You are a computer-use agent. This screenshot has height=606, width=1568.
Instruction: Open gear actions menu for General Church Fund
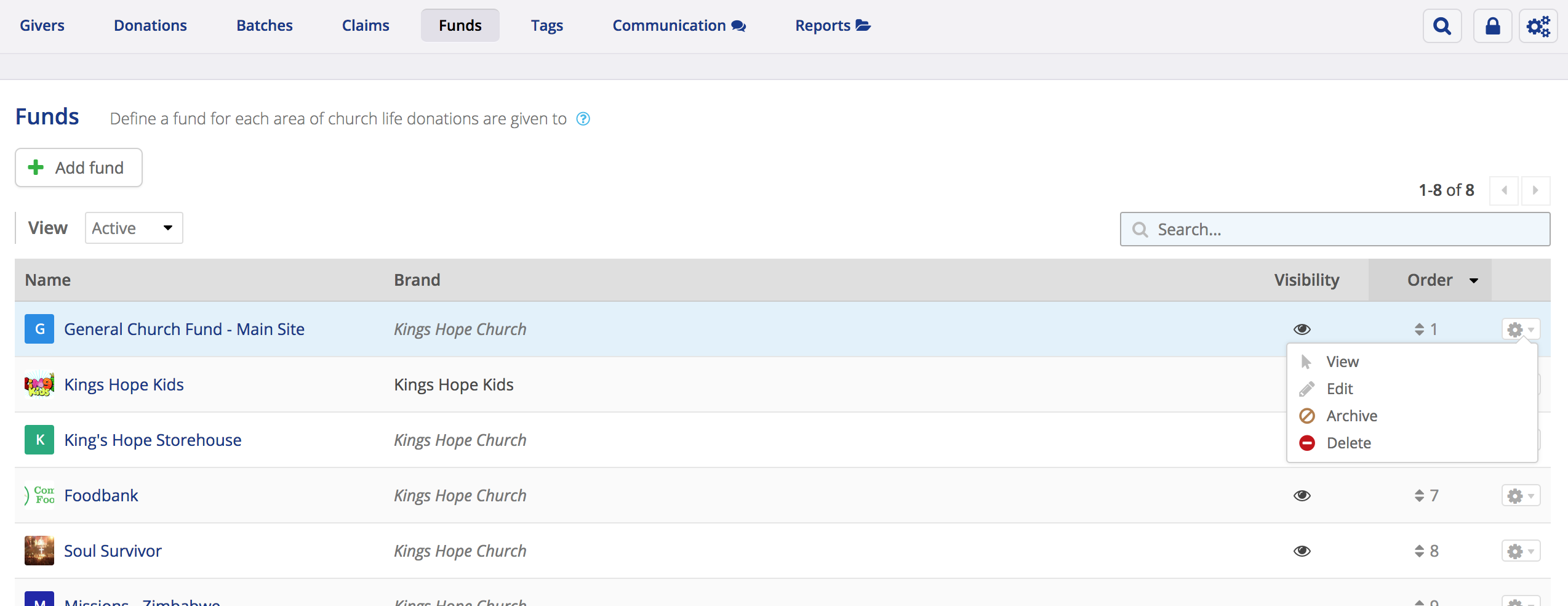pyautogui.click(x=1521, y=329)
